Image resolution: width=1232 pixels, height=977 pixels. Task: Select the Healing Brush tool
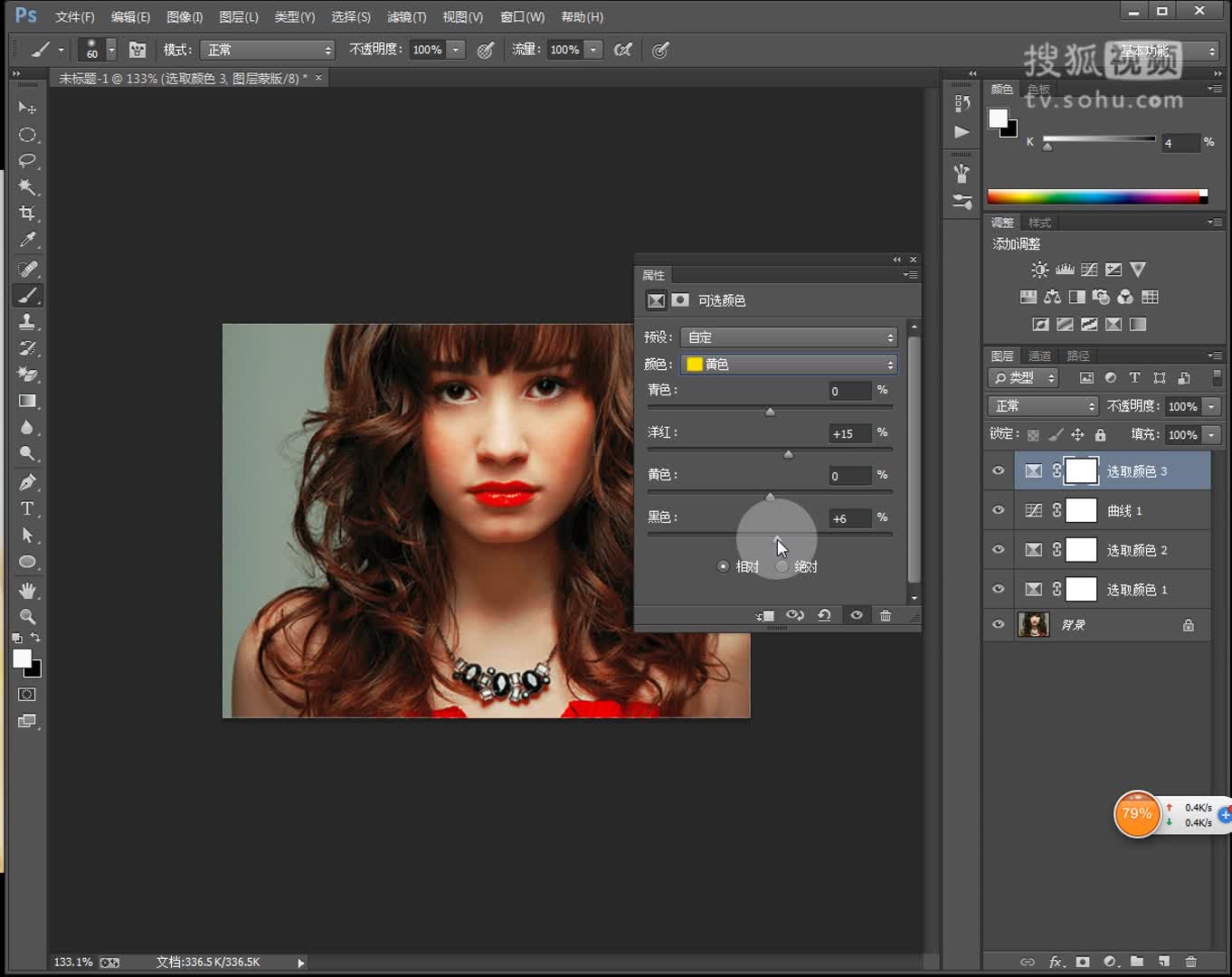(27, 269)
